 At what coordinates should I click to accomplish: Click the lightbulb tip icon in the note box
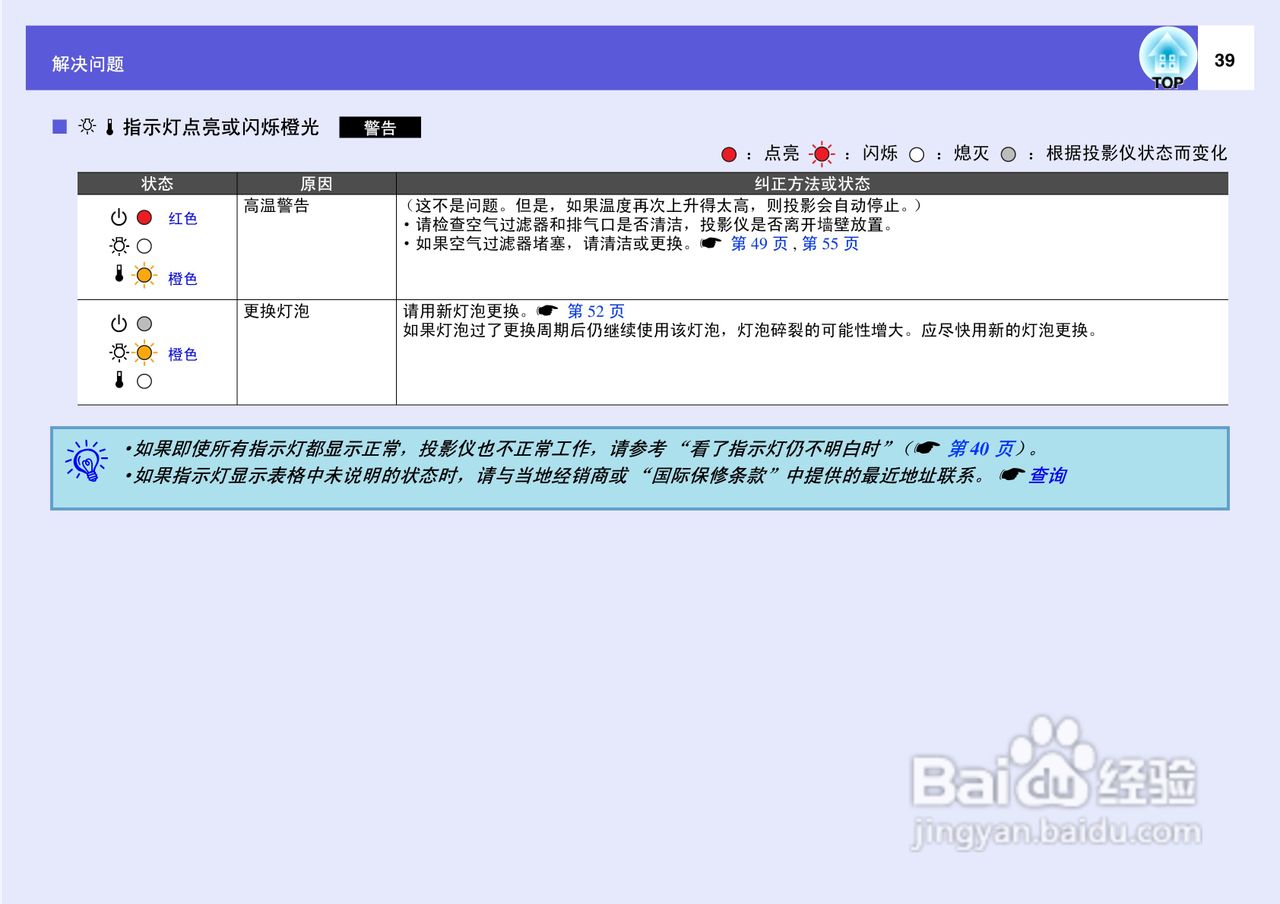coord(85,462)
